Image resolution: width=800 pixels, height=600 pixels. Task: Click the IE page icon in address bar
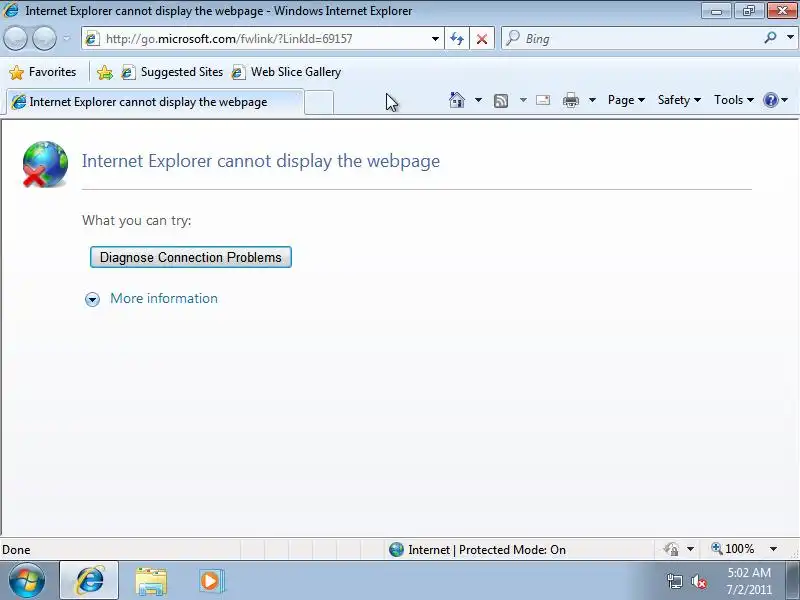click(92, 39)
